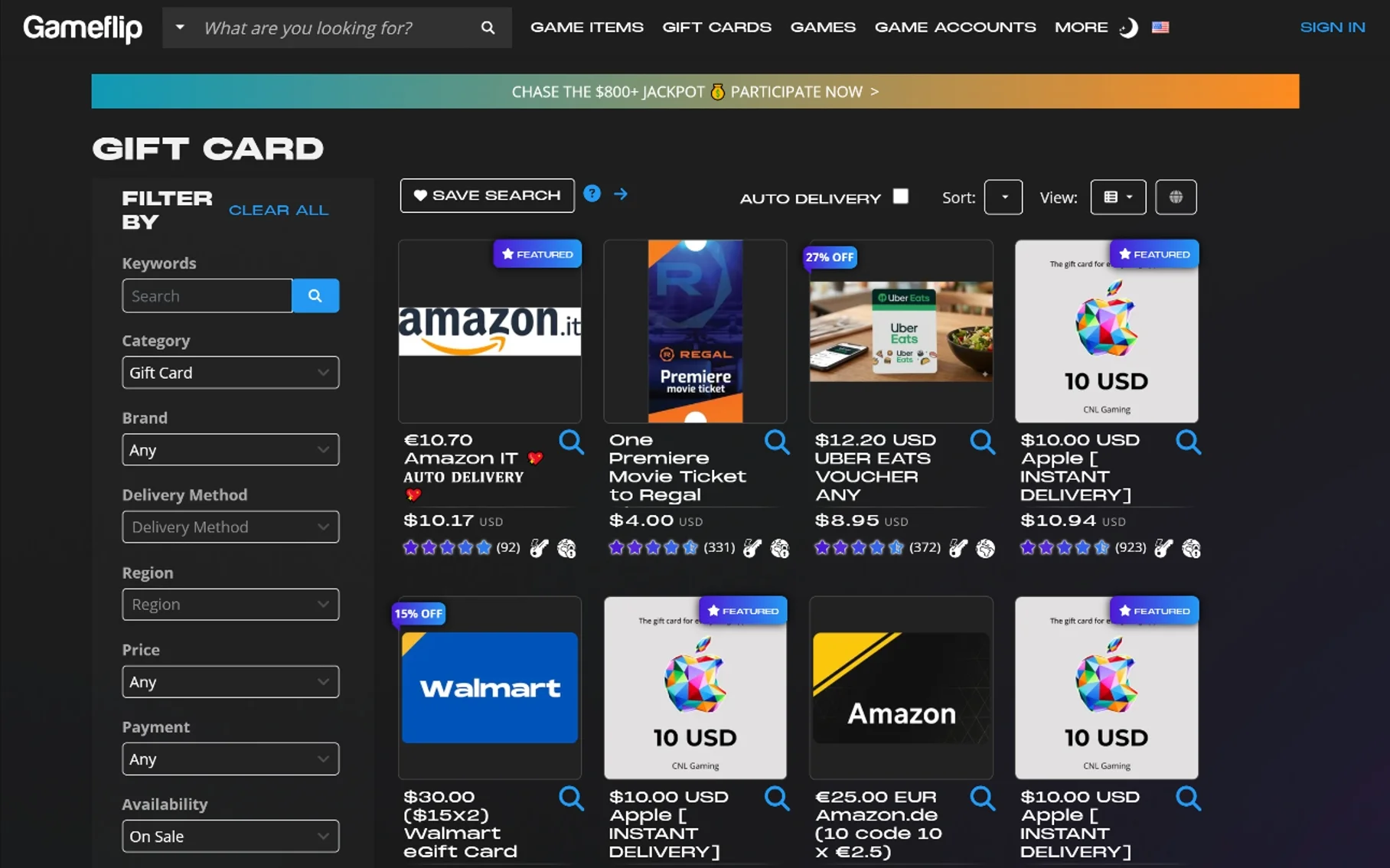The height and width of the screenshot is (868, 1390).
Task: Click the Save Search button
Action: (x=487, y=196)
